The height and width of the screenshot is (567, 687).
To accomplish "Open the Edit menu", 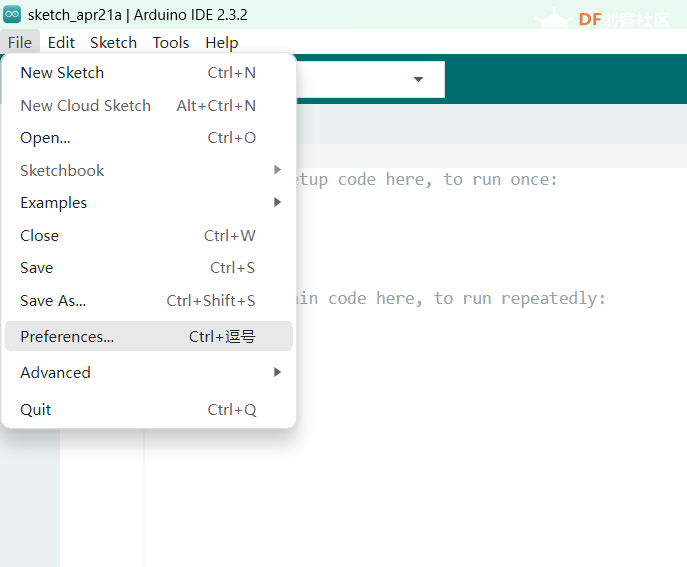I will (61, 43).
